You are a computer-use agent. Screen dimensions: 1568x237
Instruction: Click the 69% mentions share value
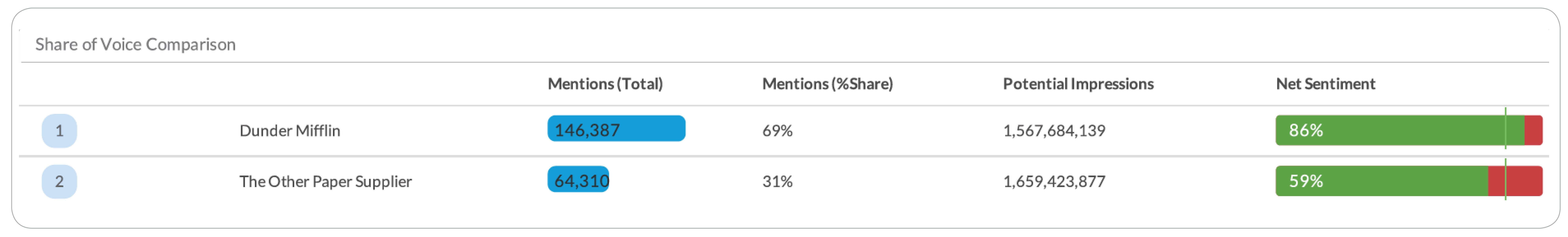777,130
